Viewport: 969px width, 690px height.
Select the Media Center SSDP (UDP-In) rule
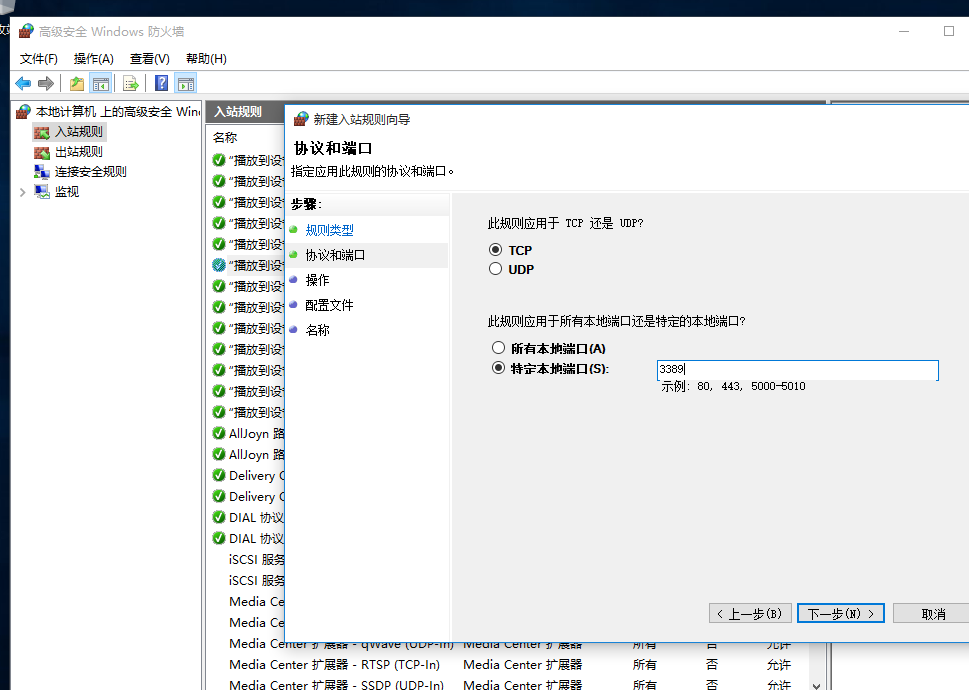coord(336,685)
